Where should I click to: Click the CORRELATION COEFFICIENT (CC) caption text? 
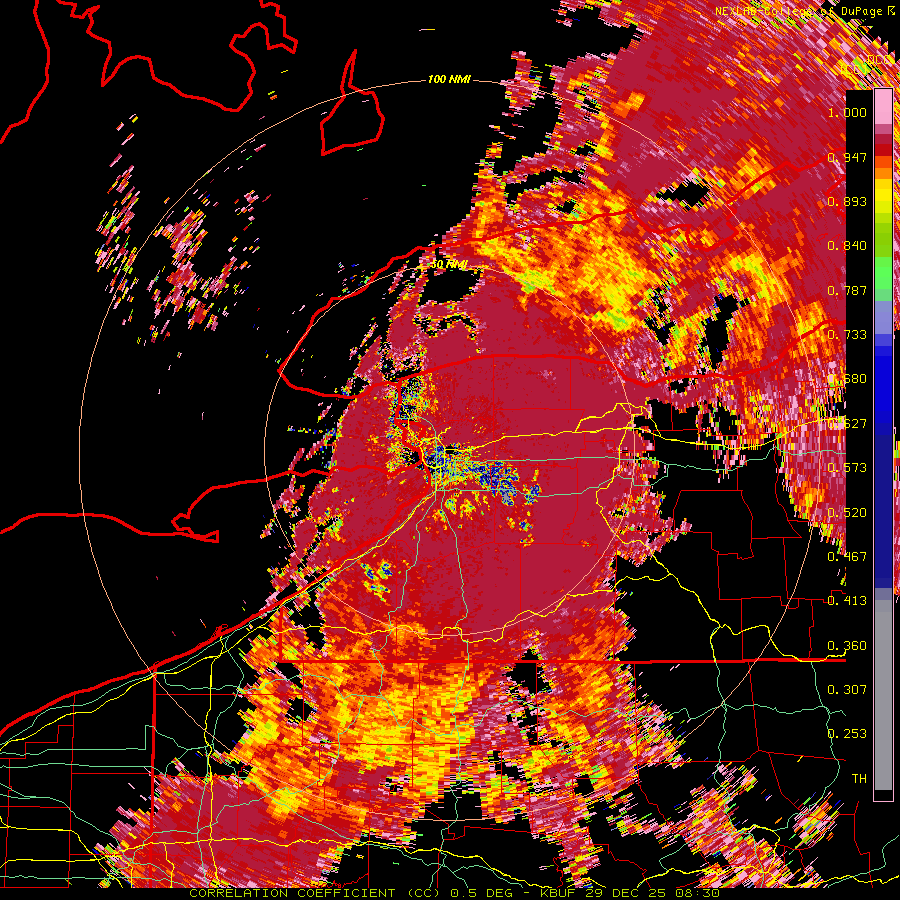(x=317, y=893)
